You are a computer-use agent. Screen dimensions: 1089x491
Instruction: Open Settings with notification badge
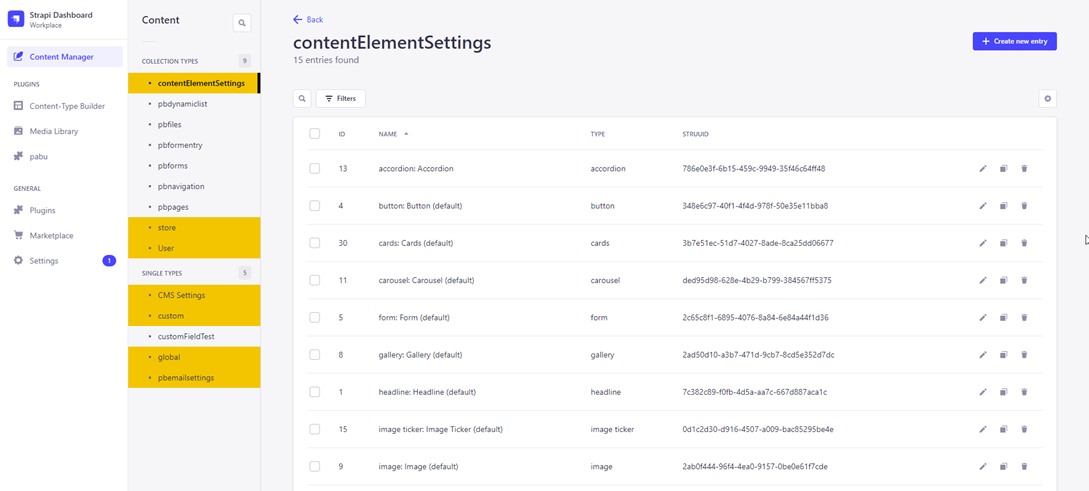[65, 261]
